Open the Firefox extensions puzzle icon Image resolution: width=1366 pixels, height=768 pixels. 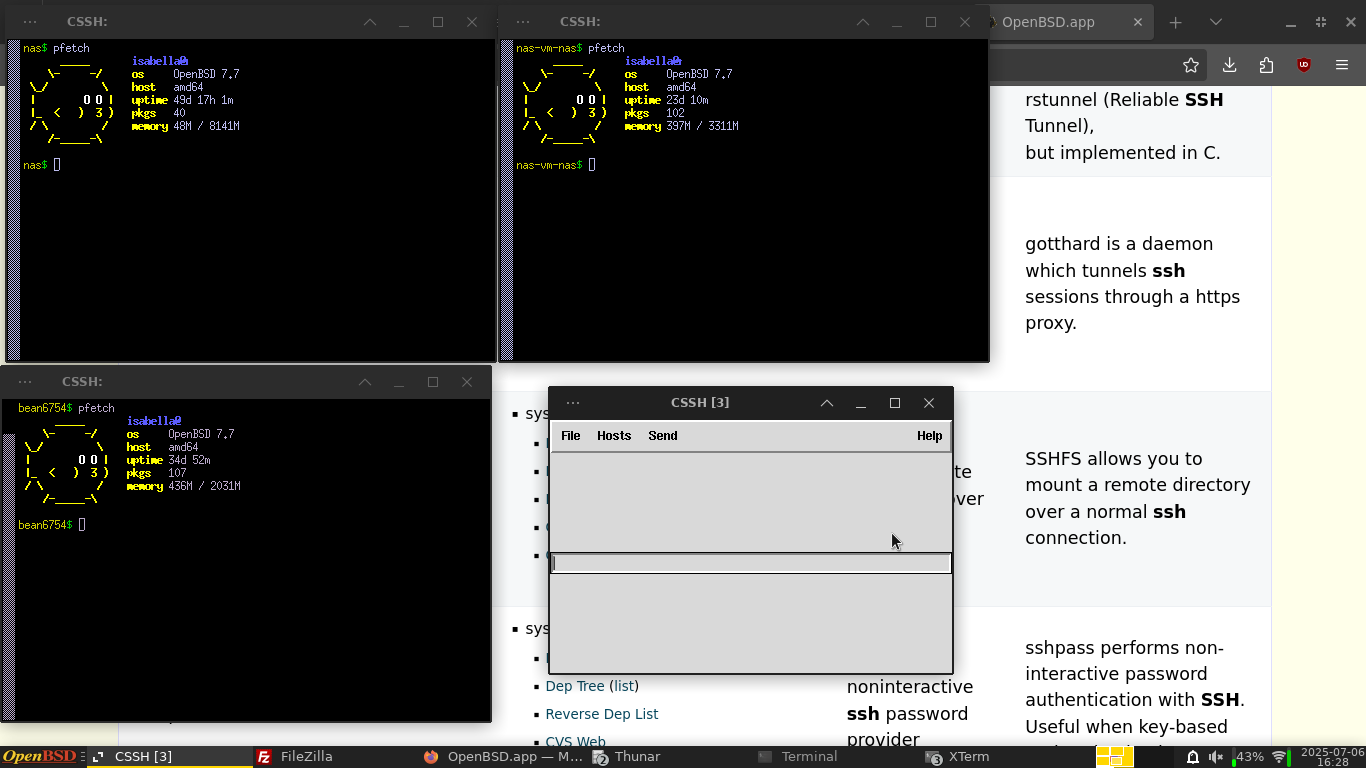[1267, 65]
